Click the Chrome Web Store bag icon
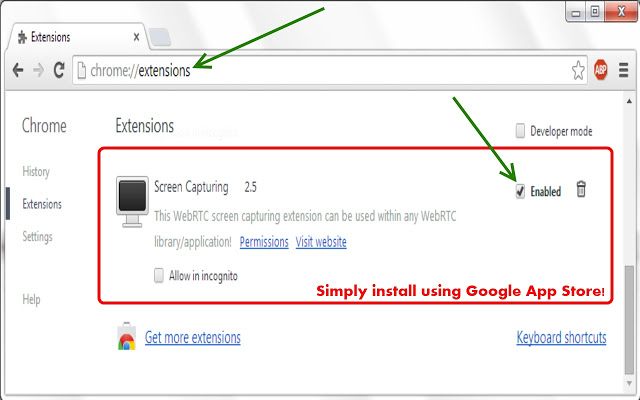Viewport: 640px width, 400px height. (x=127, y=336)
